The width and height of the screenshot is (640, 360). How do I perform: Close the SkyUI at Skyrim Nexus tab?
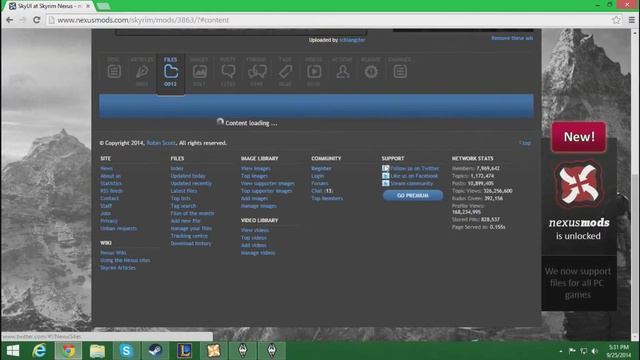tap(88, 6)
